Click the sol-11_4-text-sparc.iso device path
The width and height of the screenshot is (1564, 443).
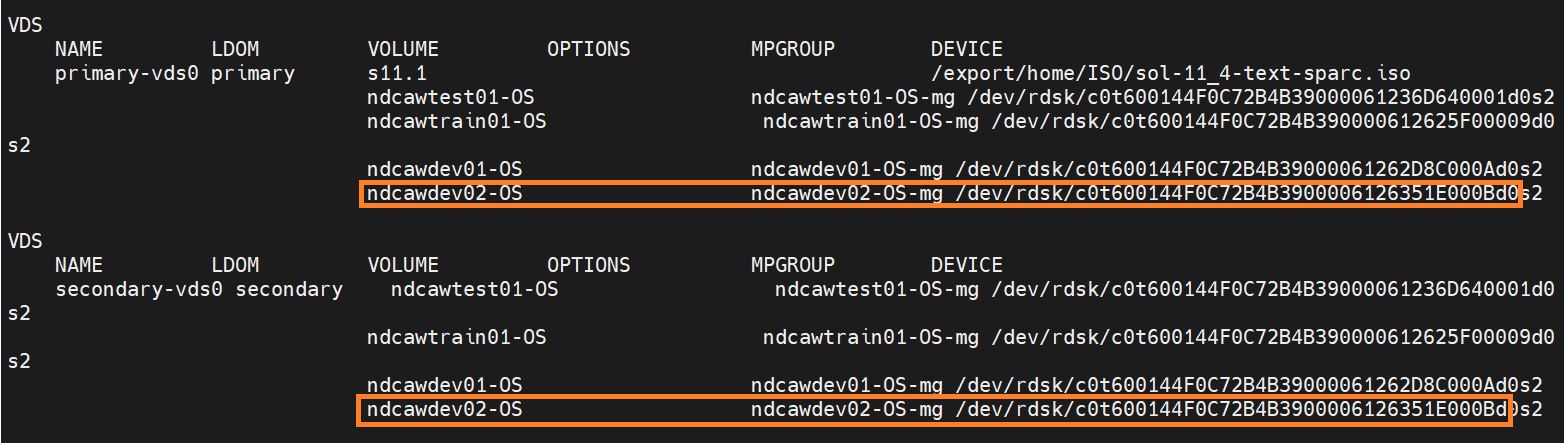[x=1170, y=73]
